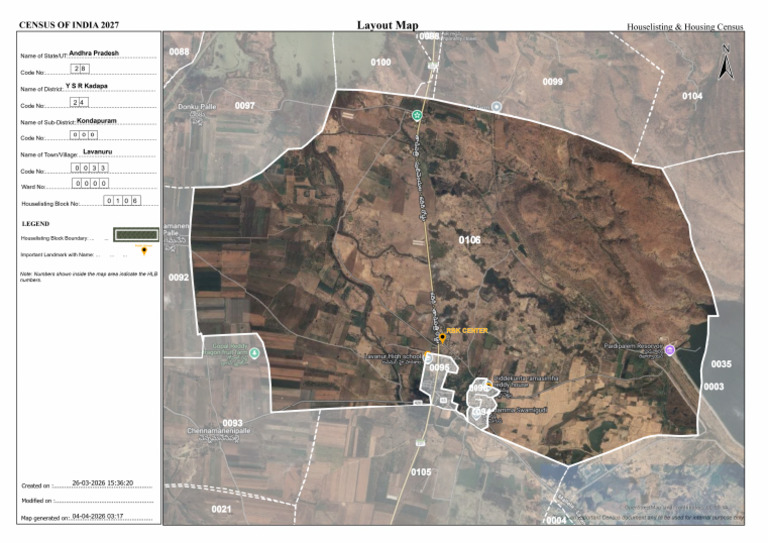Click the Houselisting Block No box in side panel

point(122,200)
